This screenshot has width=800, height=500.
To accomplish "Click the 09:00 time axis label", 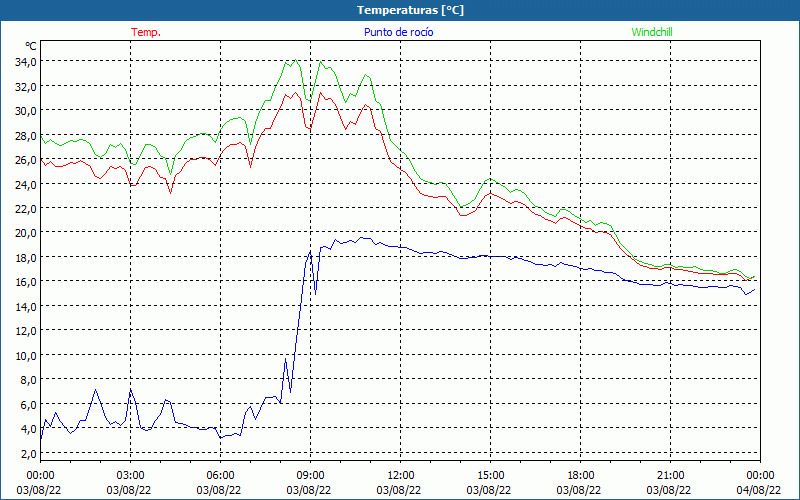I will pos(310,476).
